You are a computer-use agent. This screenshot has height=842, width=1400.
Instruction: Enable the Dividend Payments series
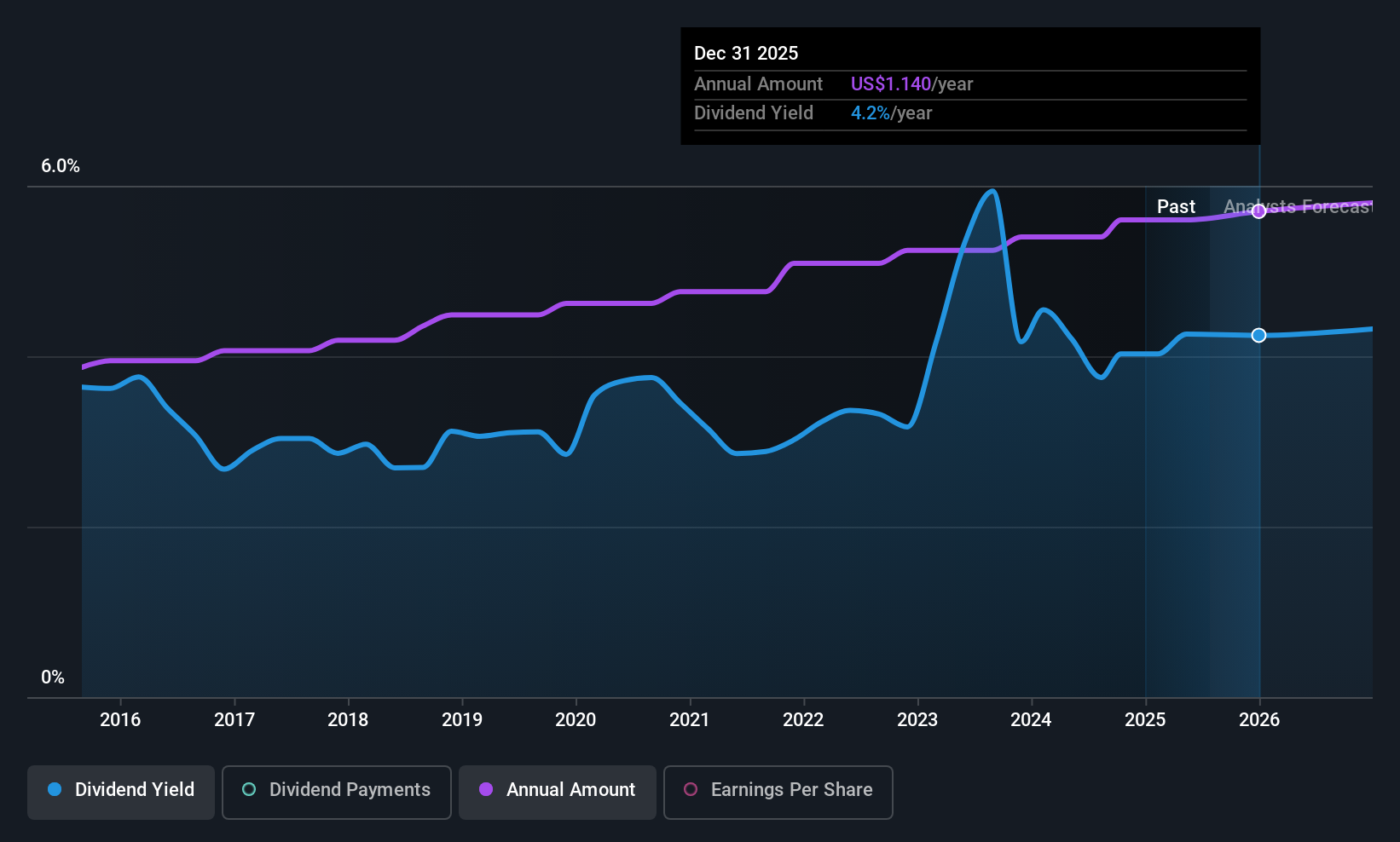tap(337, 792)
